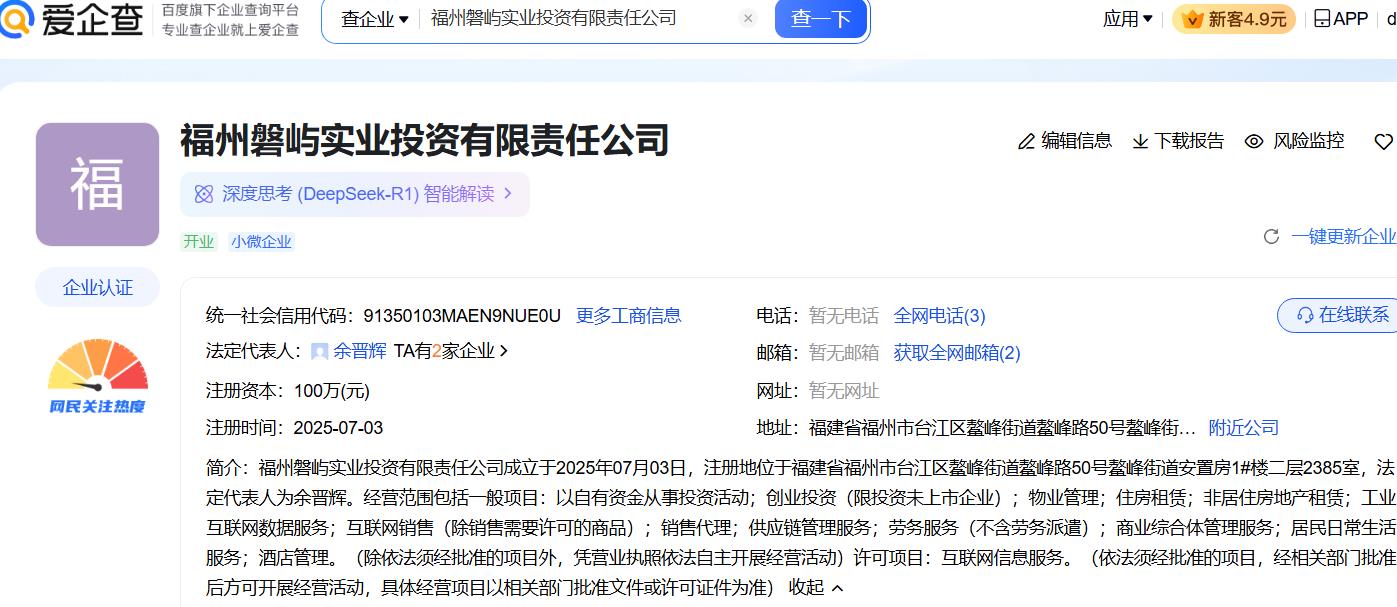The image size is (1397, 607).
Task: Expand the 应用 dropdown menu
Action: 1127,19
